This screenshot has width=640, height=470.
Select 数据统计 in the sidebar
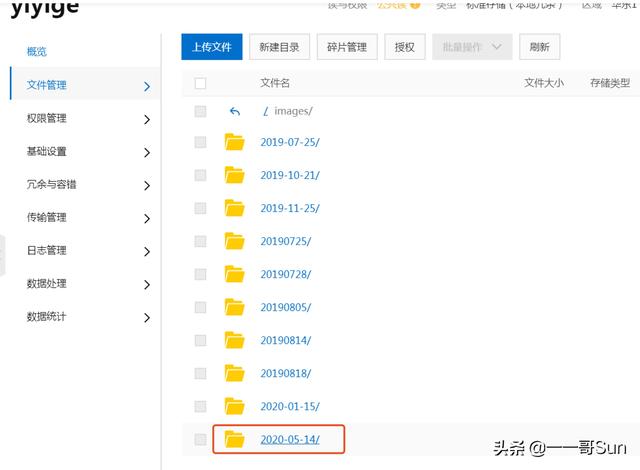47,317
